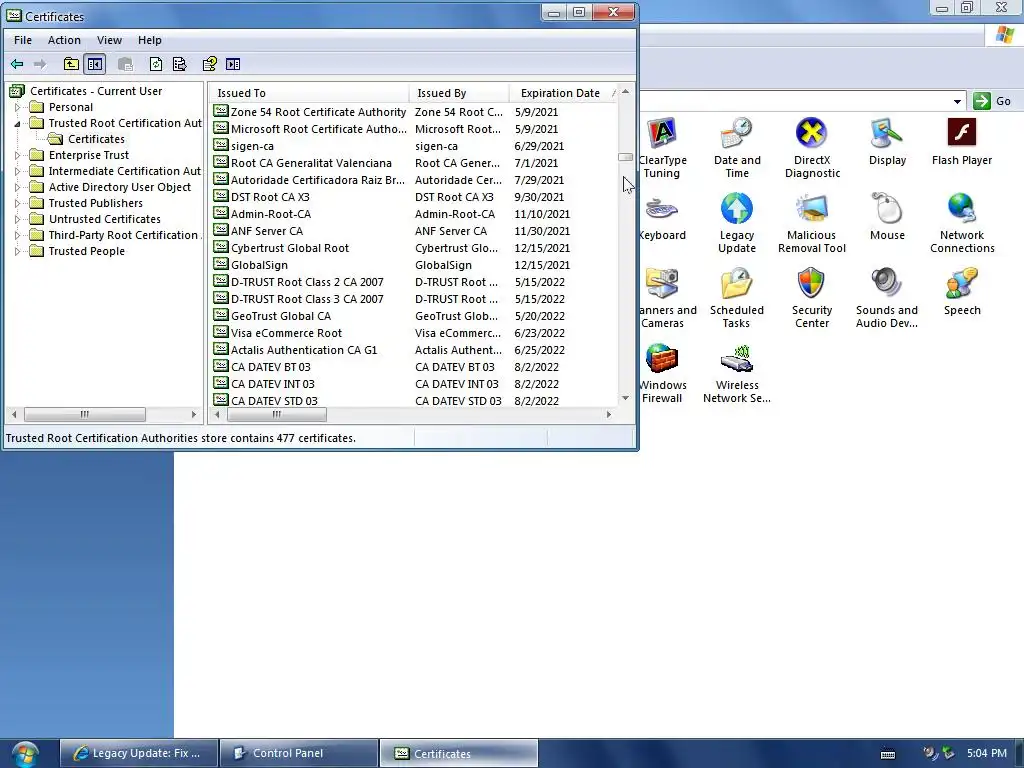Click the Back arrow in Certificates toolbar
Viewport: 1024px width, 768px height.
[x=17, y=64]
